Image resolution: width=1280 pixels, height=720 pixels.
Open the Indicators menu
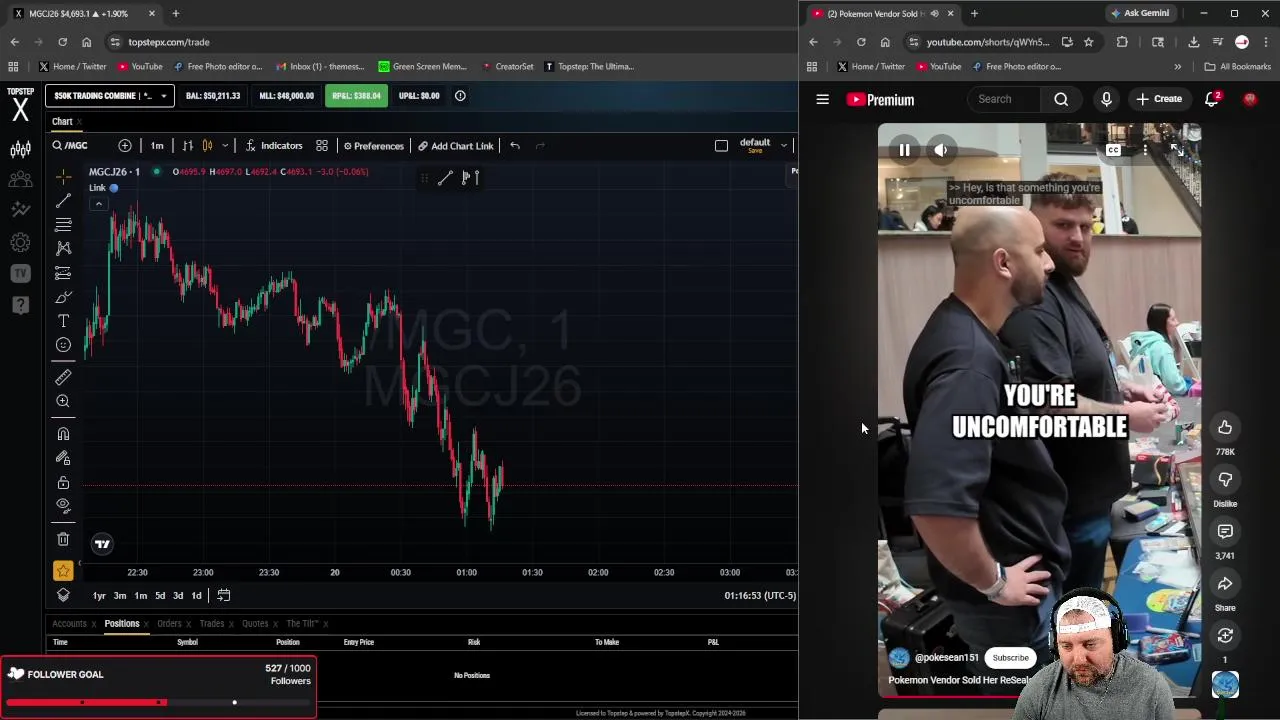274,146
